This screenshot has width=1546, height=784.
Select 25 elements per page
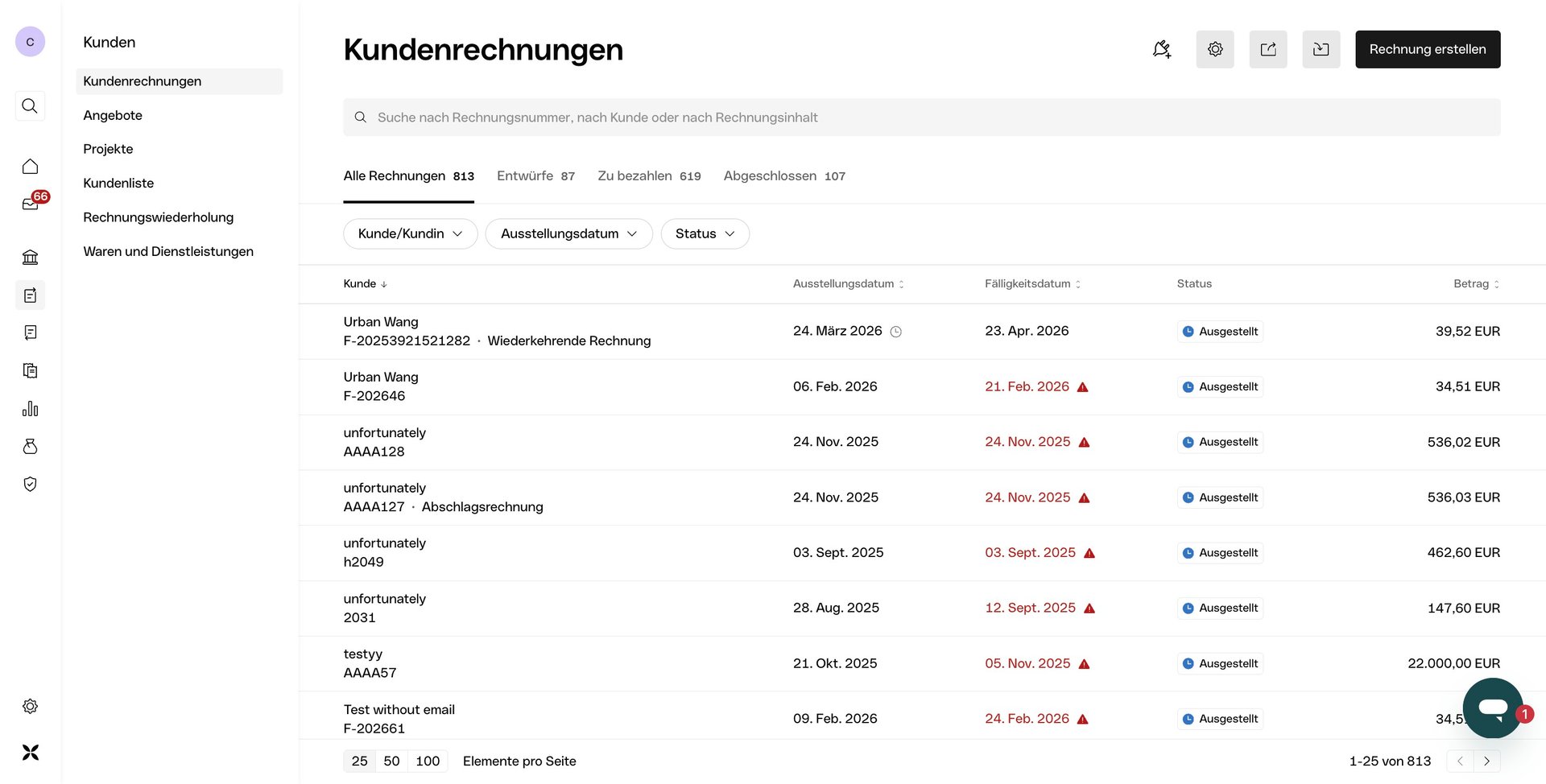click(359, 761)
